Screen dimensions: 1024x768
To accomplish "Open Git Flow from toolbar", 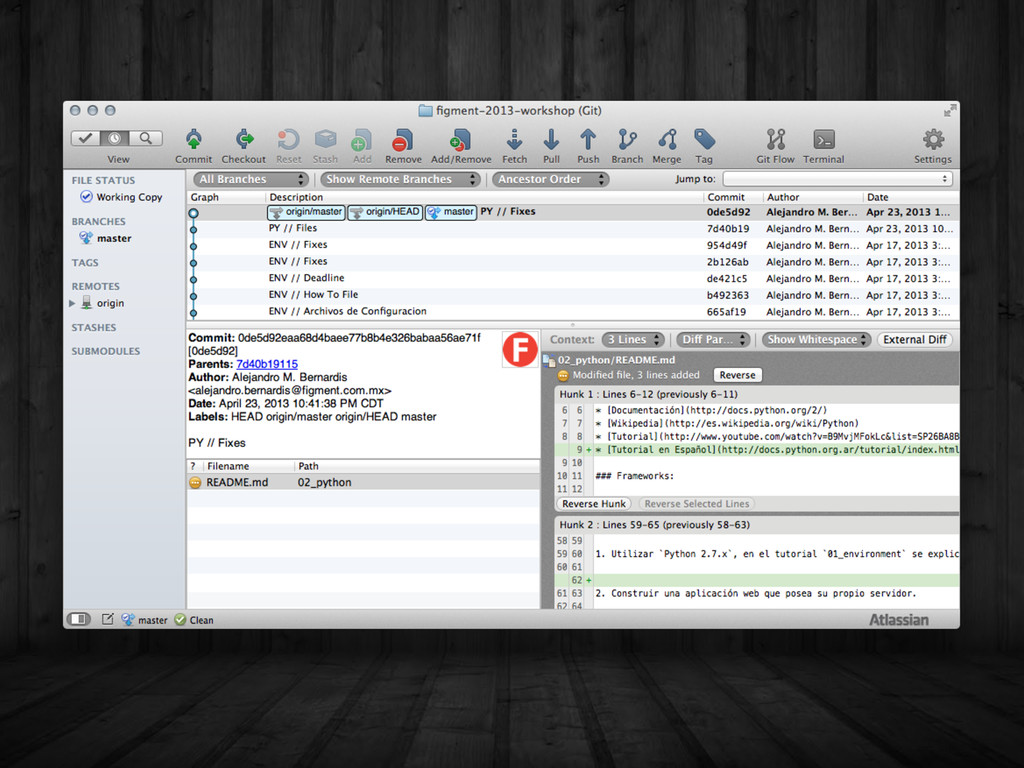I will tap(775, 139).
